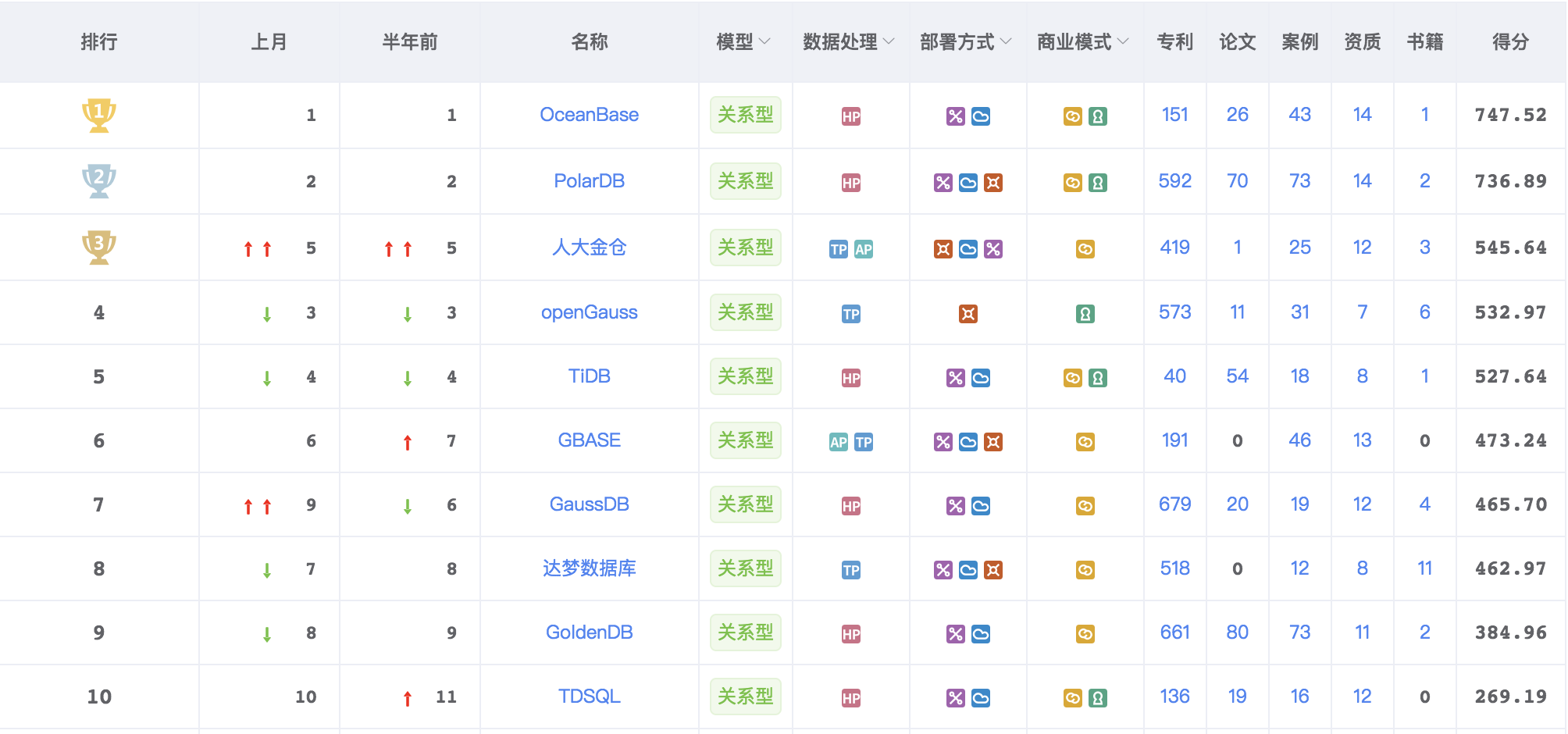Click the TiDB name link
1568x734 pixels.
pos(589,376)
